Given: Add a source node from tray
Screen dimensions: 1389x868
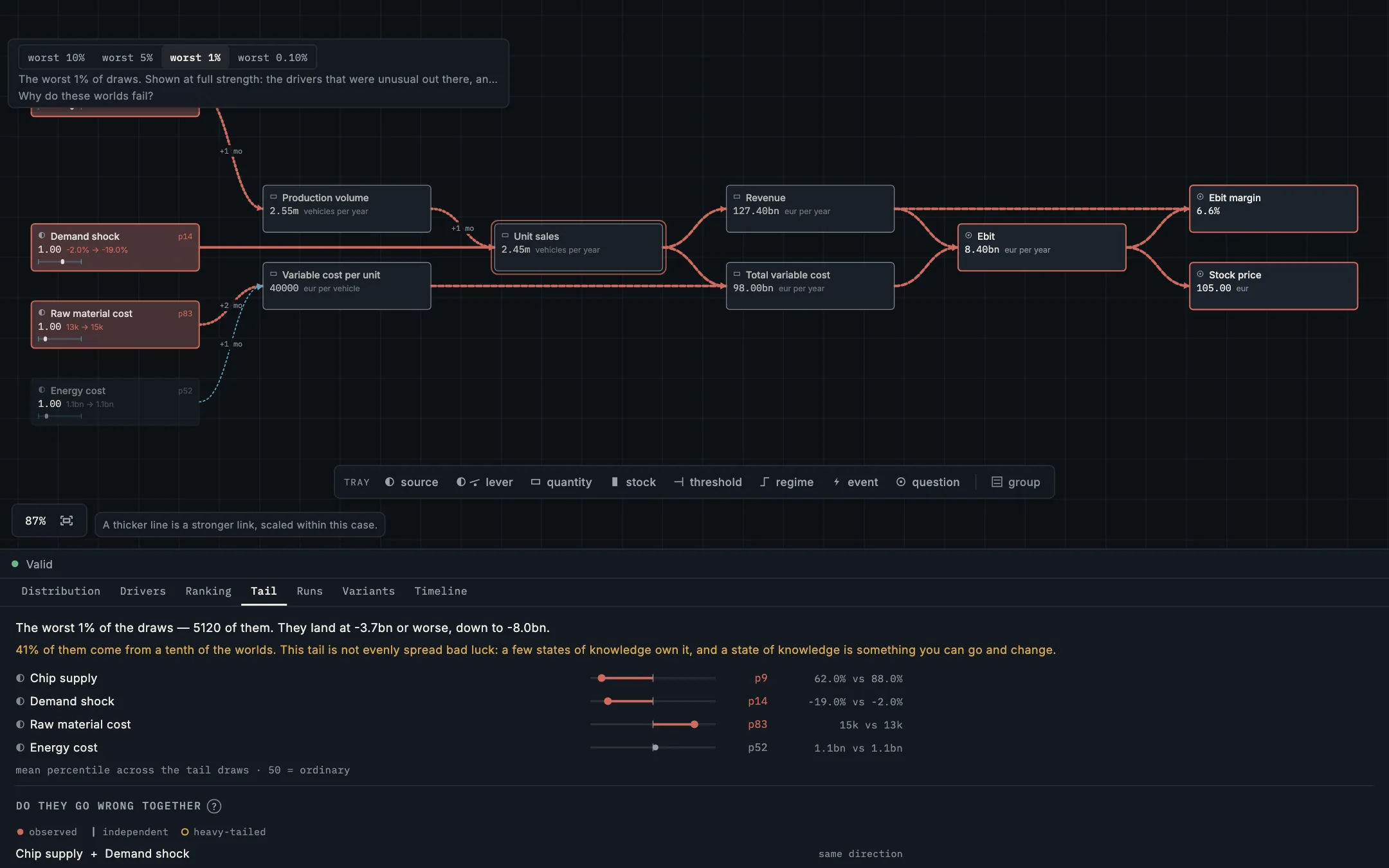Looking at the screenshot, I should [x=412, y=482].
